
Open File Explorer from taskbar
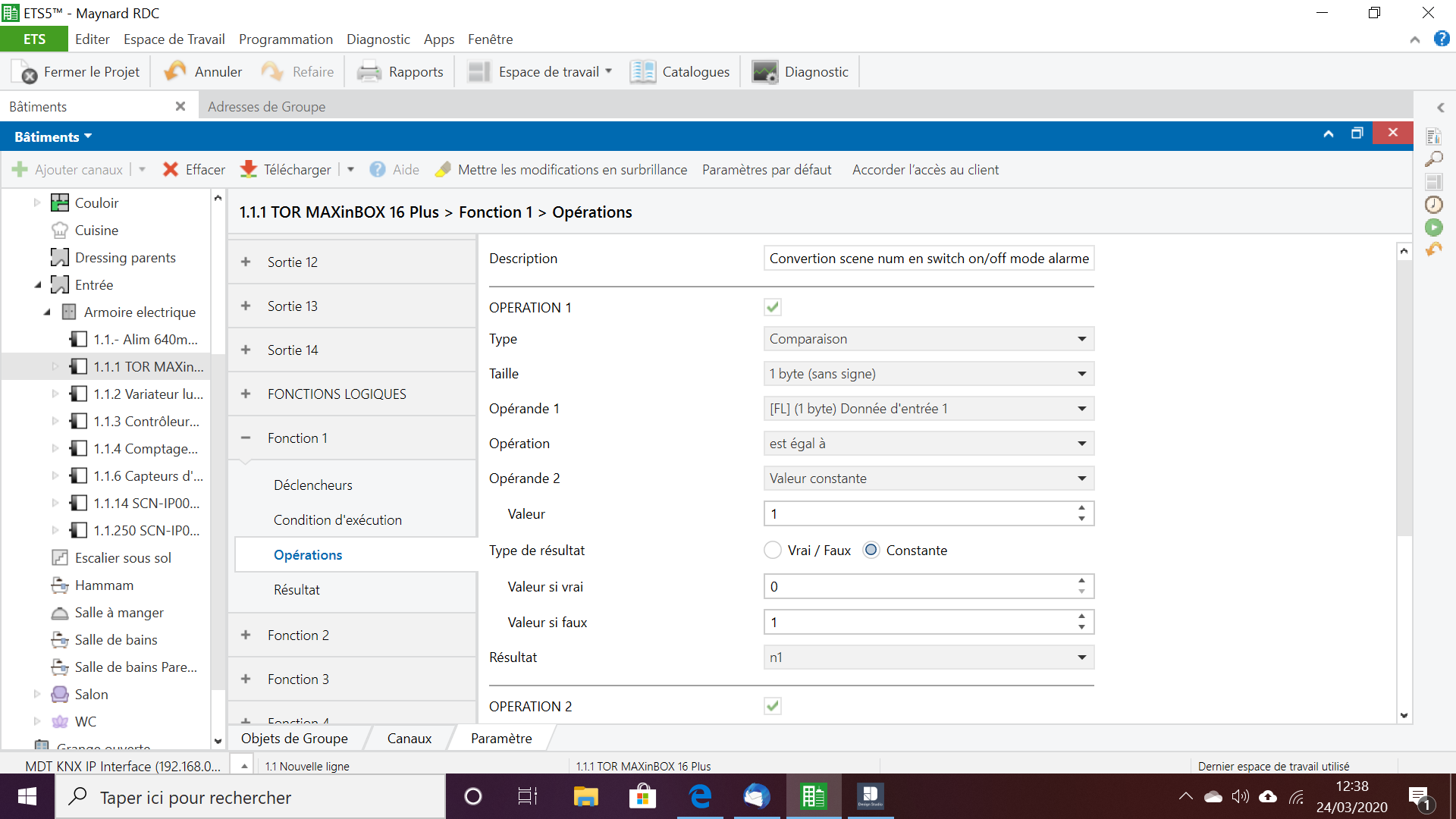[x=585, y=797]
